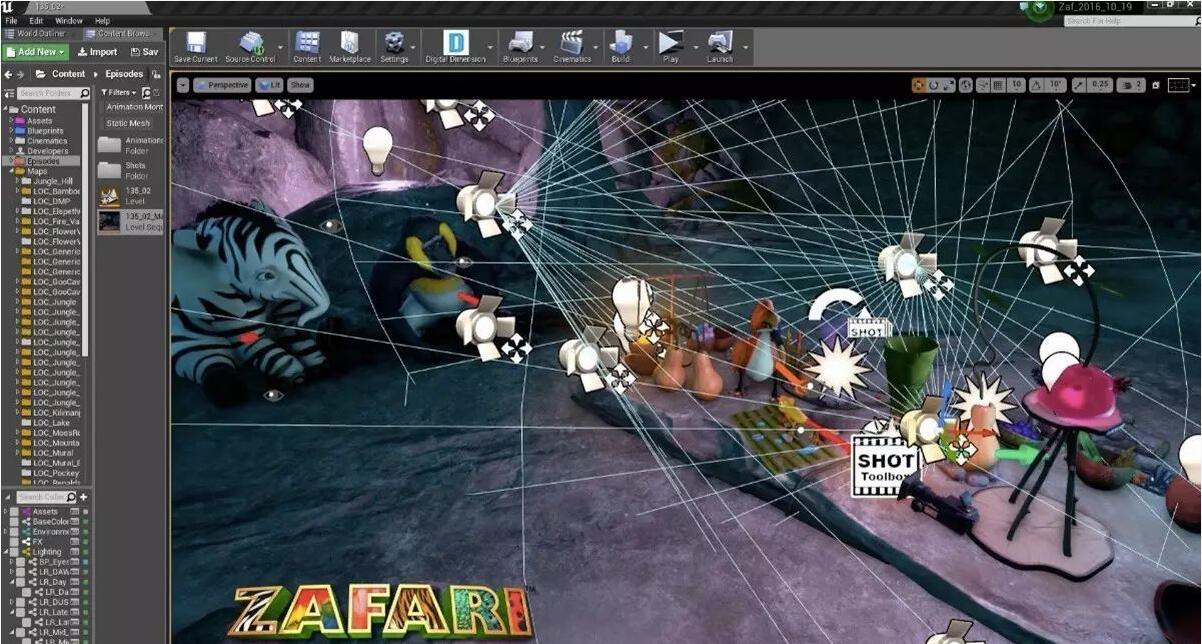The width and height of the screenshot is (1202, 644).
Task: Click the sources panel toggle icon beside Search Folders
Action: [9, 93]
